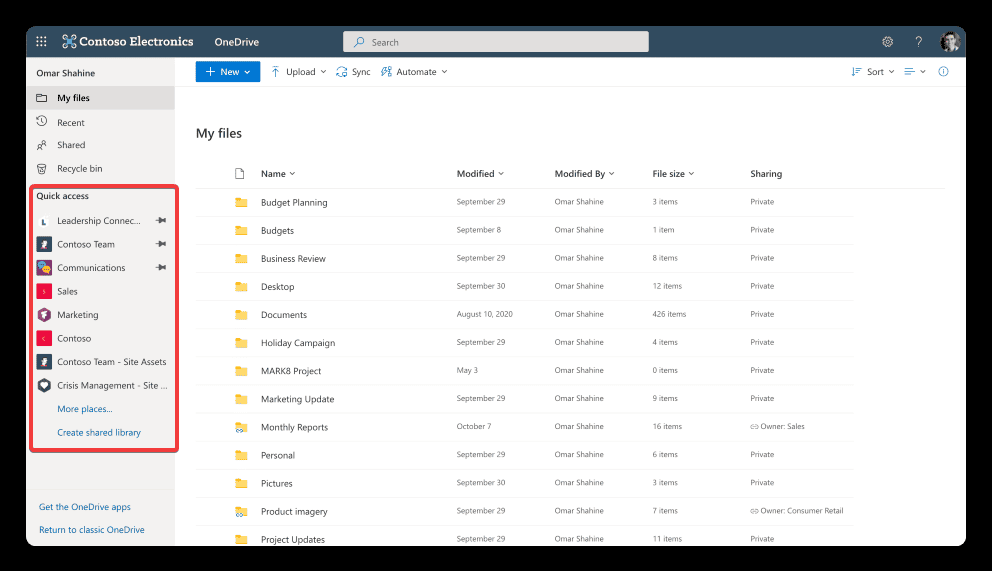Click the Product imagery shared folder icon
The height and width of the screenshot is (571, 992).
[x=241, y=512]
